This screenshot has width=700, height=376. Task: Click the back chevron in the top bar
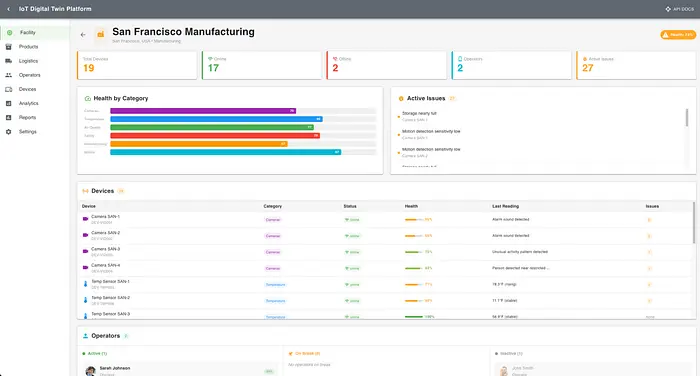tap(8, 9)
